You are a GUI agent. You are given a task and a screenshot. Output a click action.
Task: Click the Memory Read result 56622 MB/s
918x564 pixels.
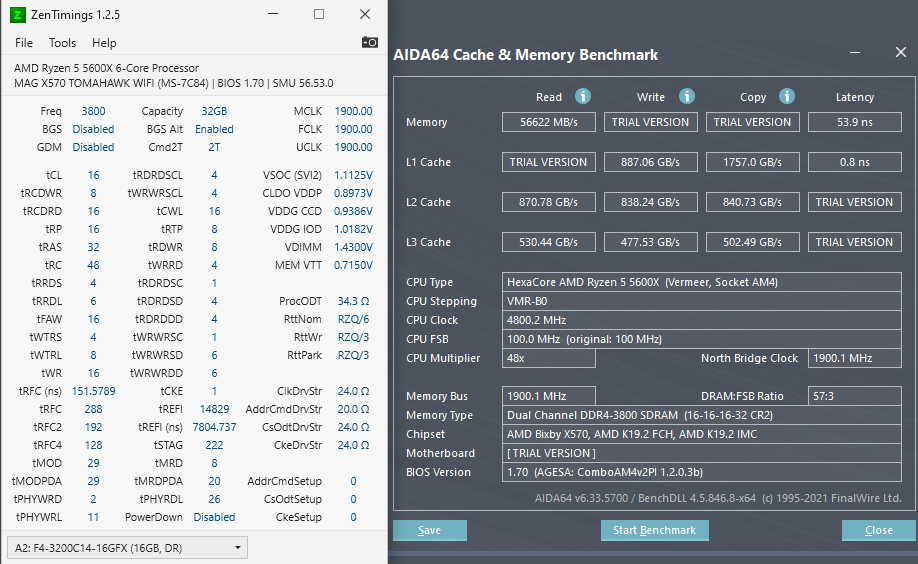click(549, 122)
